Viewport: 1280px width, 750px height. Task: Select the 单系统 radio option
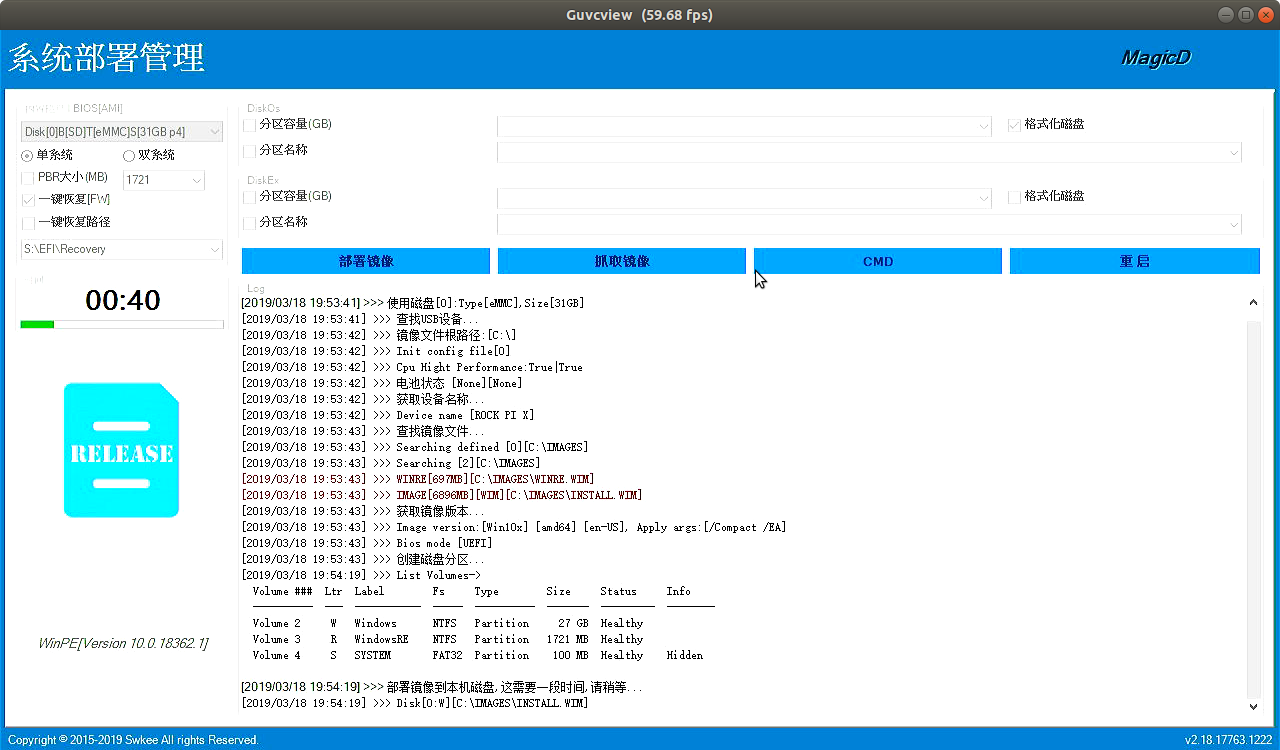pos(27,156)
